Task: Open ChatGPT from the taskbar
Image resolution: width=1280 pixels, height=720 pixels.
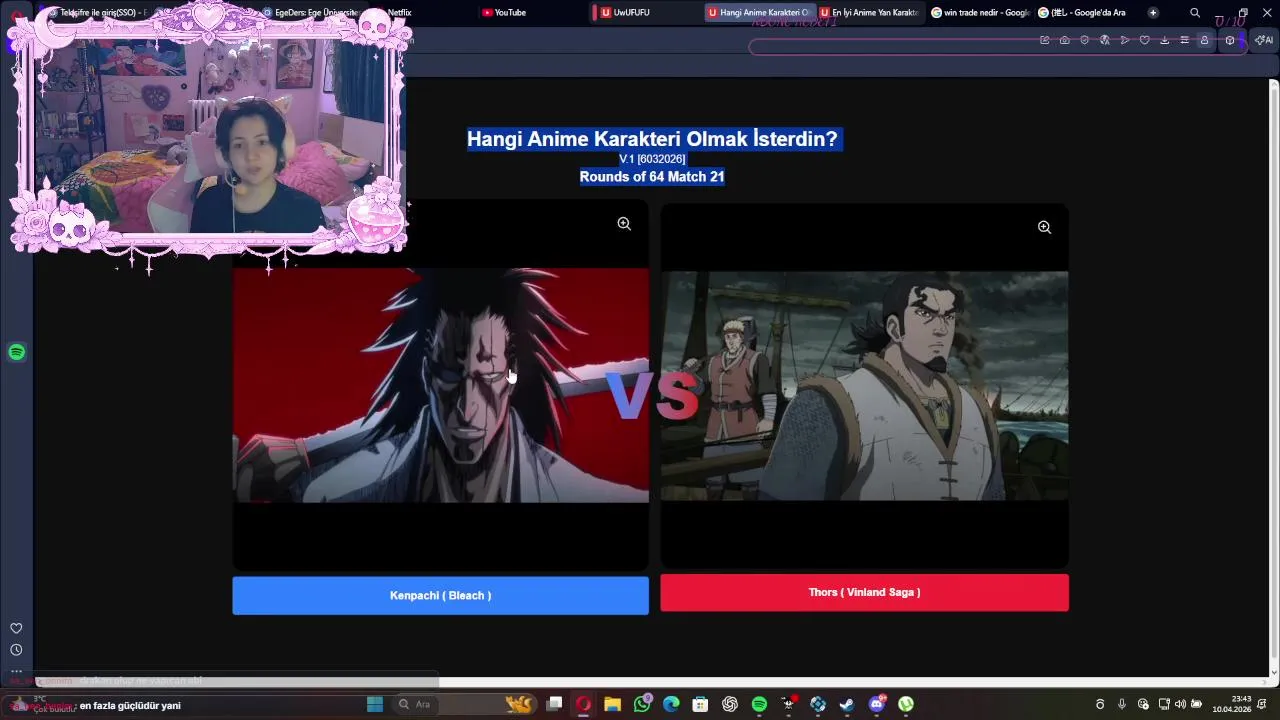Action: tap(730, 704)
